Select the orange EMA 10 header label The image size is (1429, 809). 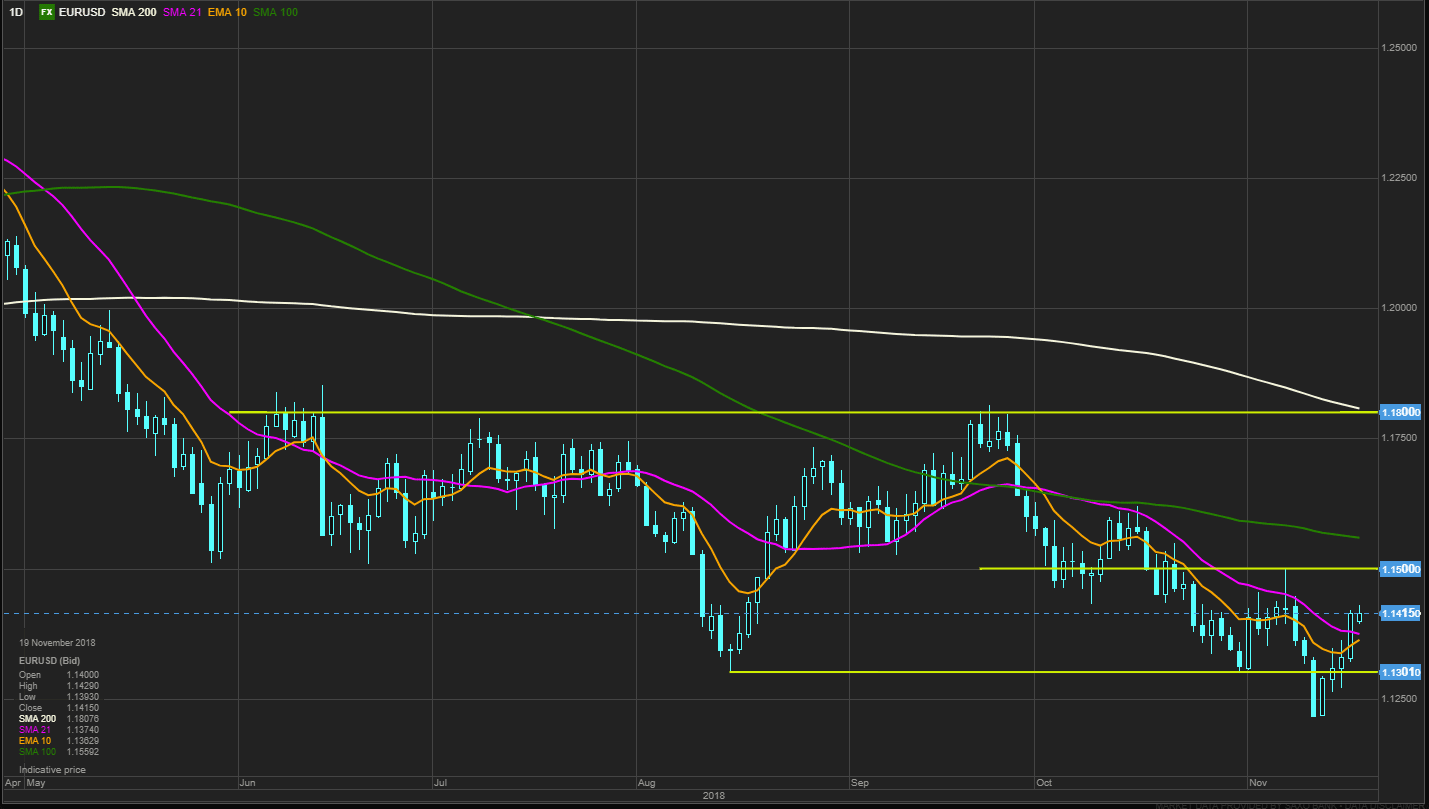coord(229,12)
